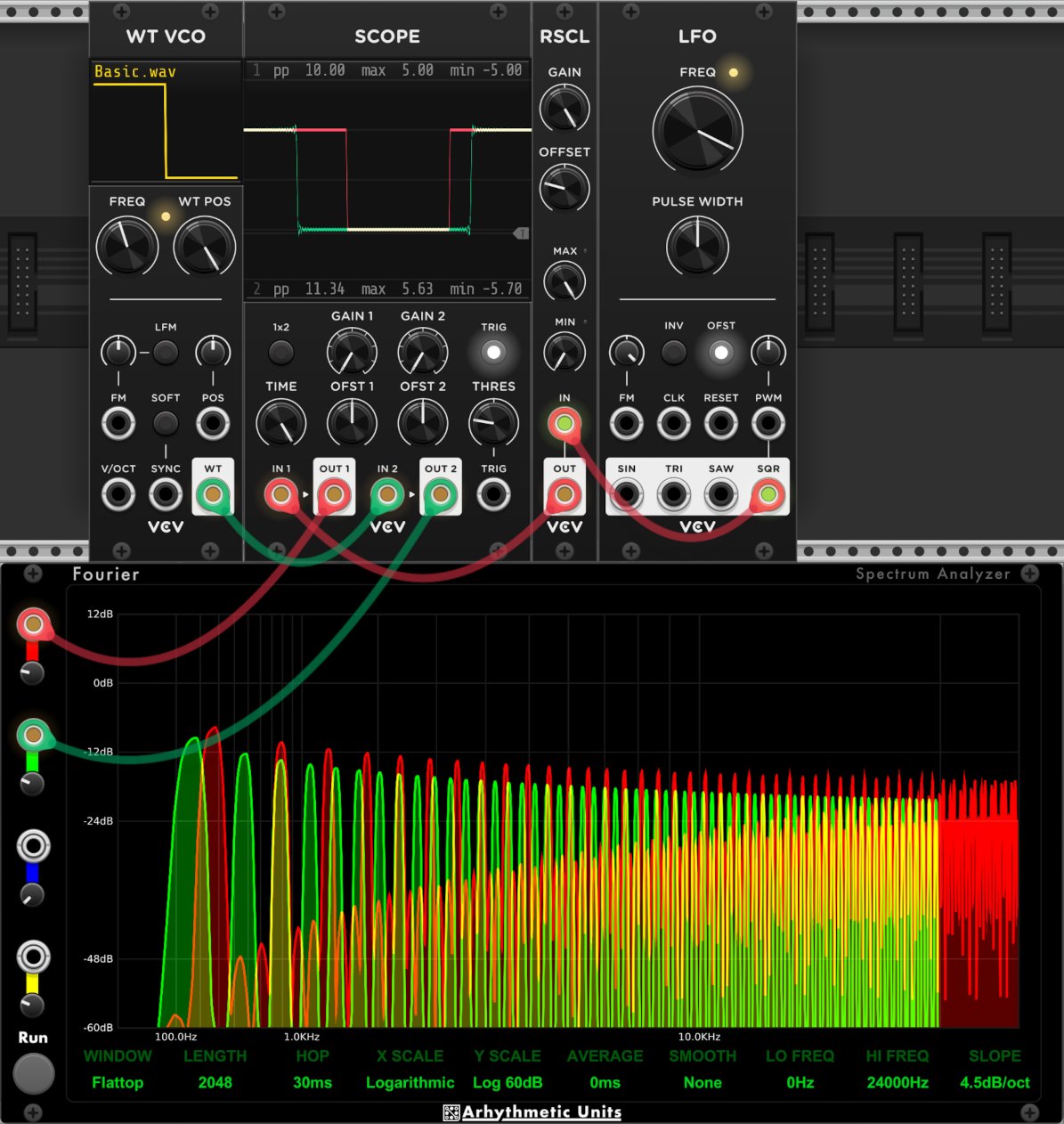Click the PULSE WIDTH knob on LFO
Image resolution: width=1064 pixels, height=1124 pixels.
[697, 247]
